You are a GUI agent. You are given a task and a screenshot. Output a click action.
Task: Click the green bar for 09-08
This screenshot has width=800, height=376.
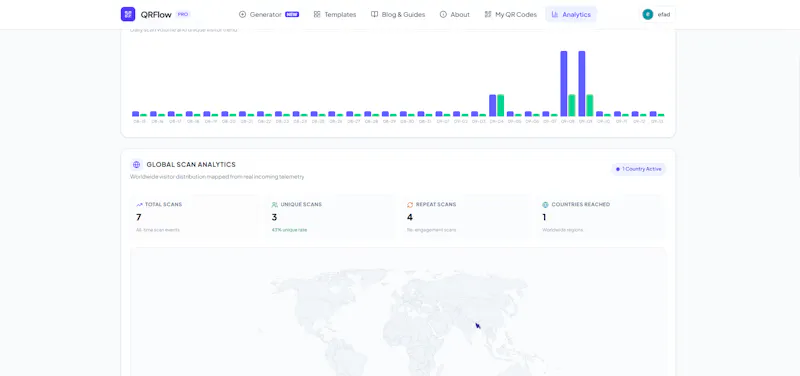click(572, 106)
